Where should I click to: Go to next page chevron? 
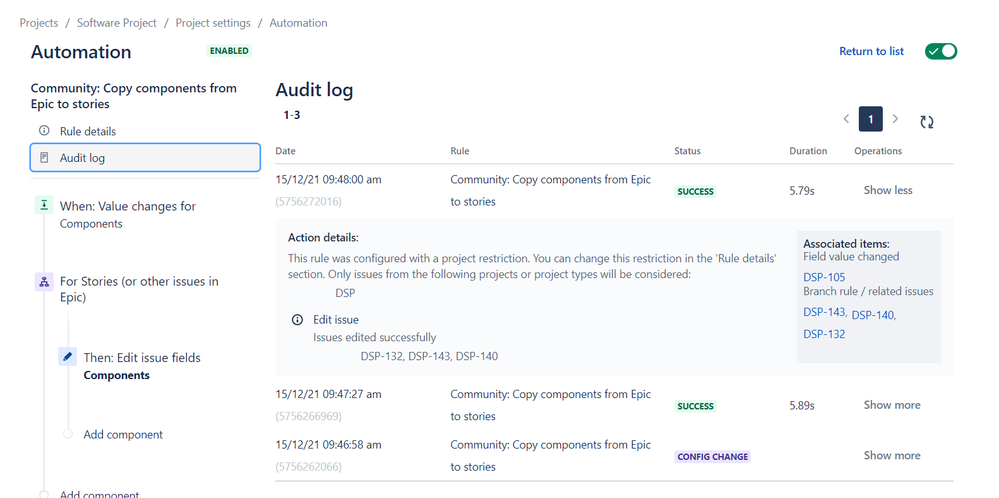pos(895,119)
